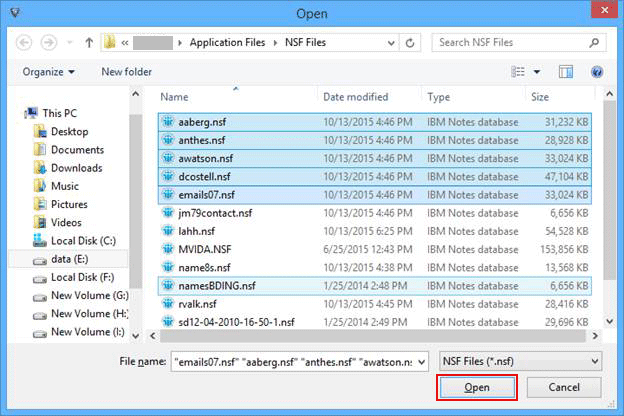
Task: Click the MVIDA.NSF file icon
Action: (171, 249)
